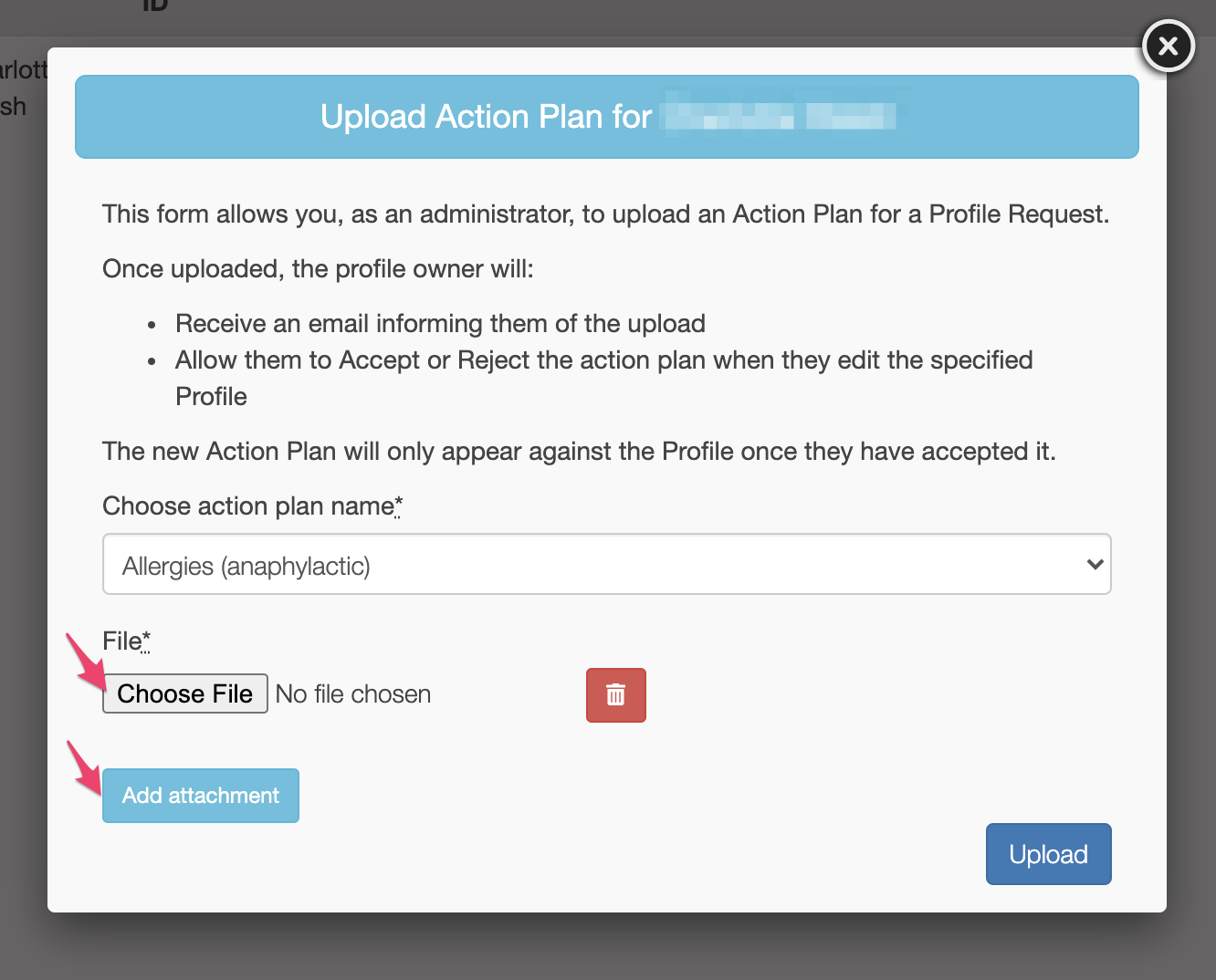Click the File field label
The image size is (1216, 980).
tap(121, 641)
